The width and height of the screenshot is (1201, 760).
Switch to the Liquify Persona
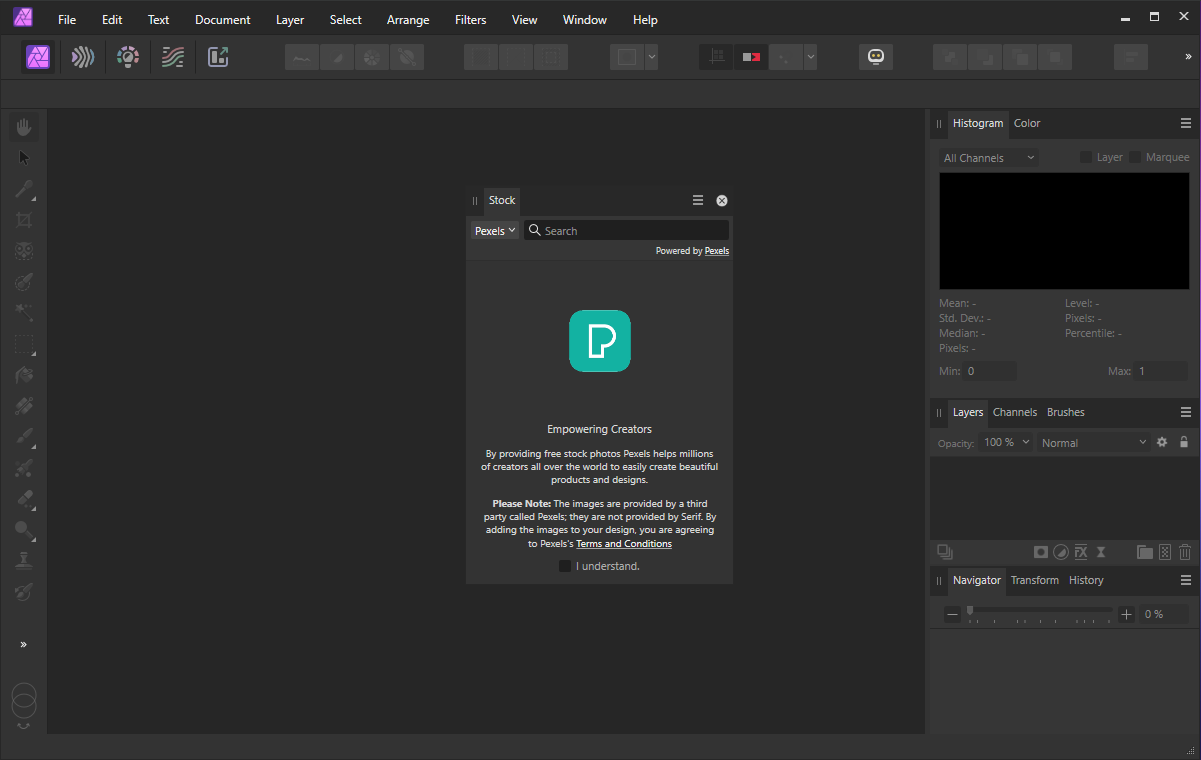(83, 57)
